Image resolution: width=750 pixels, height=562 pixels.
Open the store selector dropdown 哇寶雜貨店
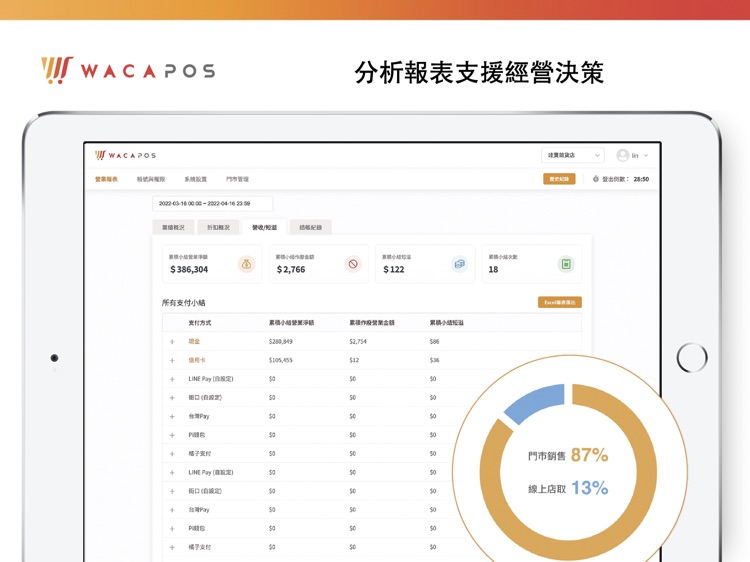coord(573,155)
